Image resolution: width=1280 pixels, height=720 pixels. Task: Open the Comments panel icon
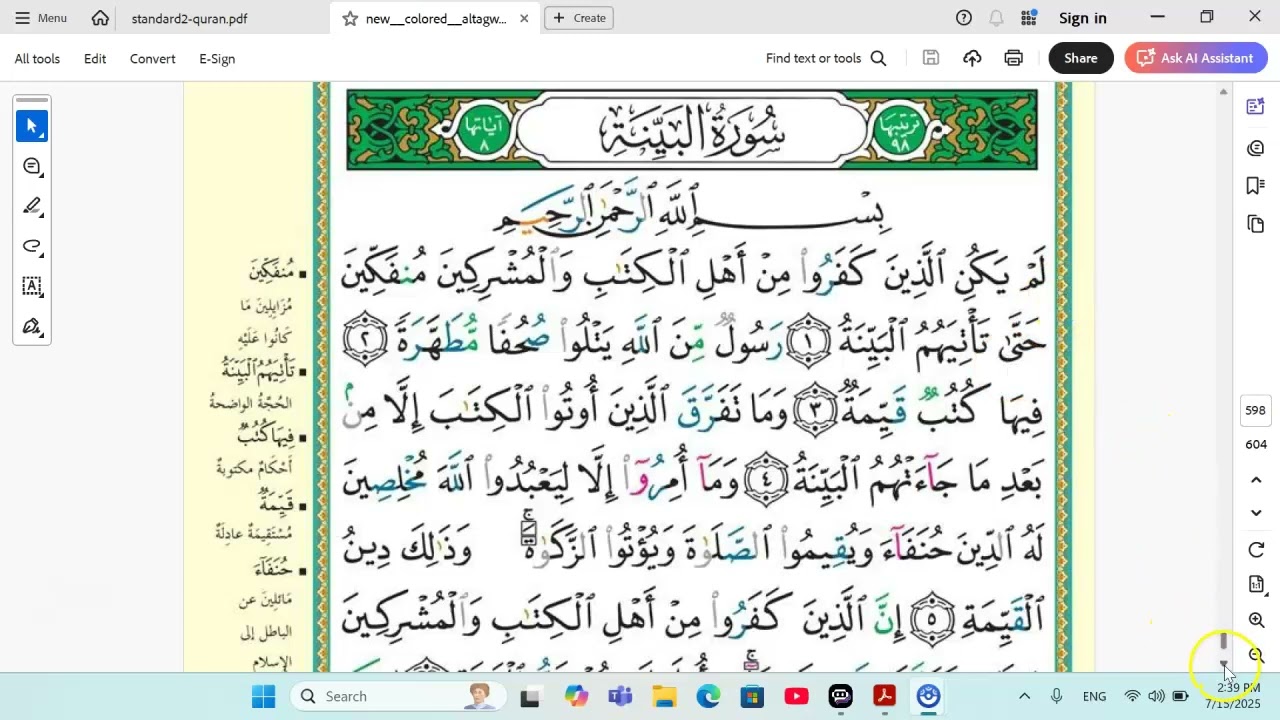(x=1256, y=148)
